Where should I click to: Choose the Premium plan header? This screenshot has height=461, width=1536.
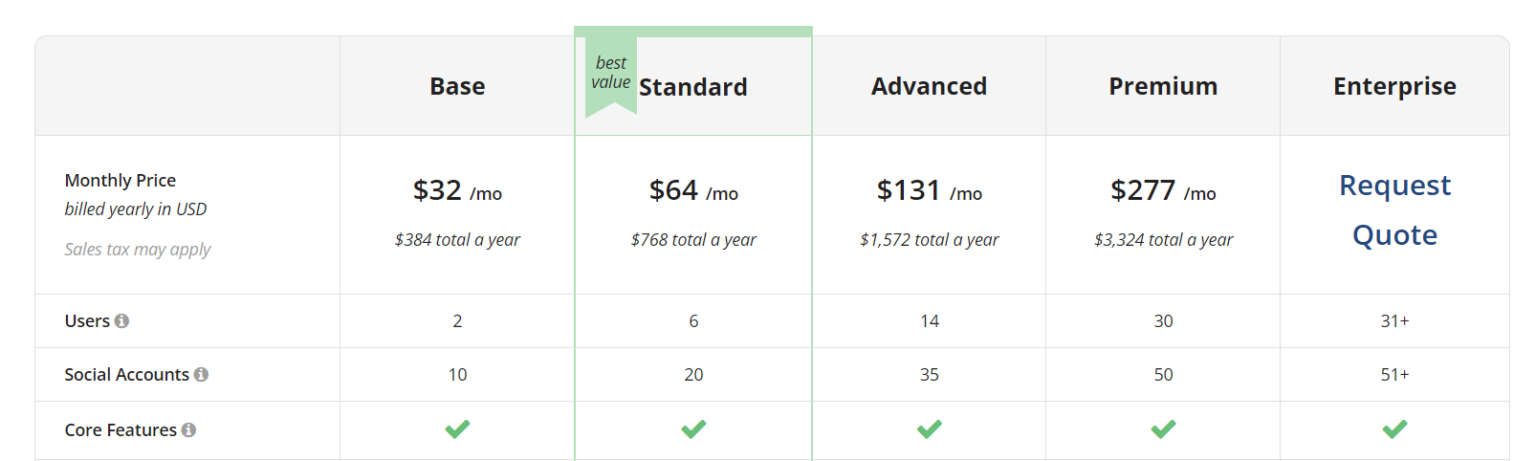point(1163,86)
